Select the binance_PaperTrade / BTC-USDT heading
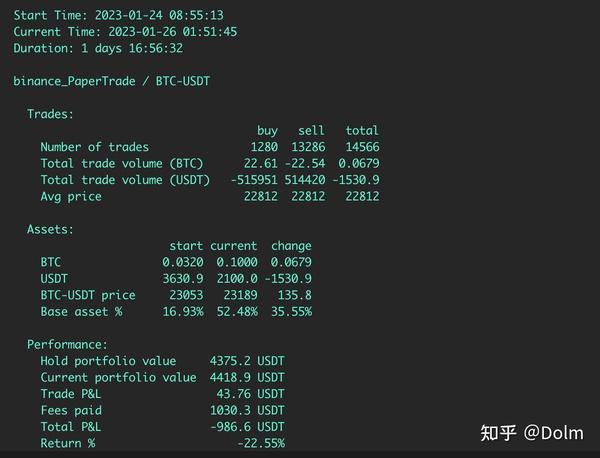Image resolution: width=600 pixels, height=458 pixels. point(112,81)
